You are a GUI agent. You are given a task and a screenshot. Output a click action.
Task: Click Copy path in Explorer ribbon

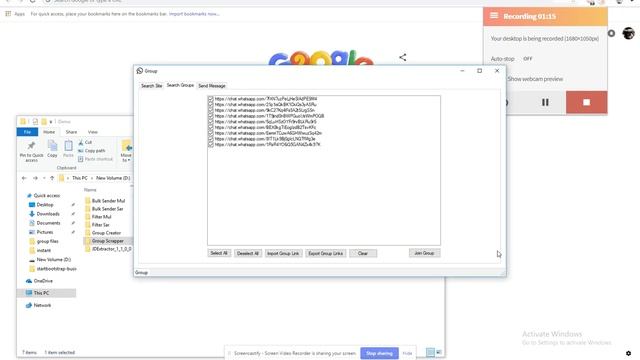point(91,151)
